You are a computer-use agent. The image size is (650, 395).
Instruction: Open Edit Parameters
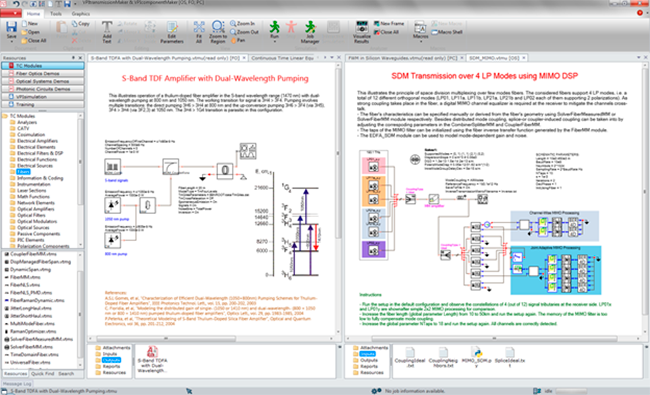(172, 32)
